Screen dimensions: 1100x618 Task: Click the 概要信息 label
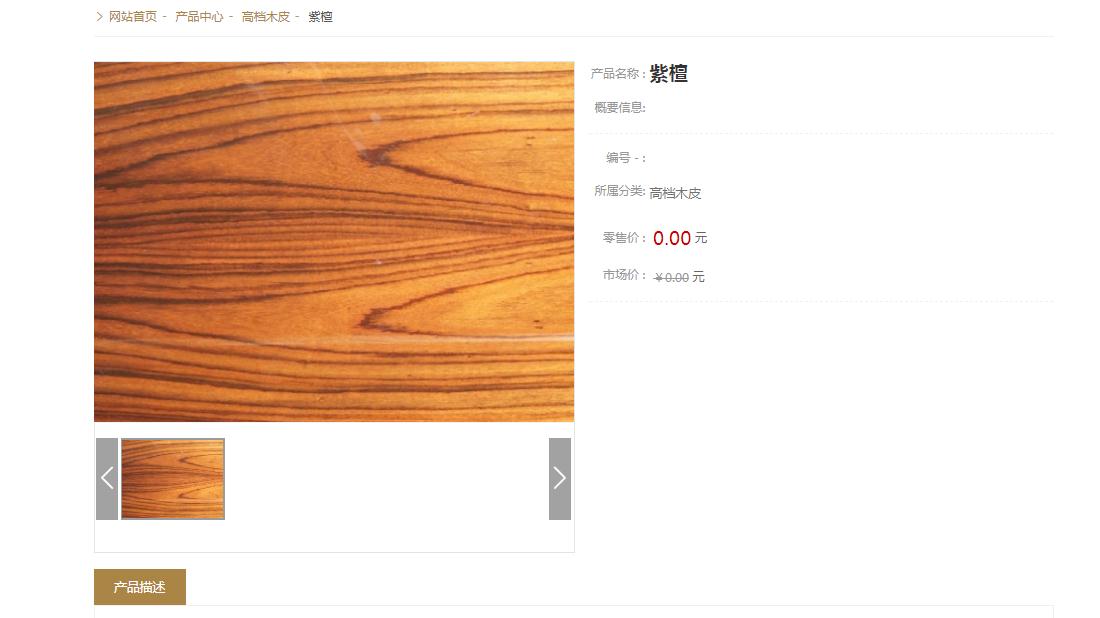point(619,107)
